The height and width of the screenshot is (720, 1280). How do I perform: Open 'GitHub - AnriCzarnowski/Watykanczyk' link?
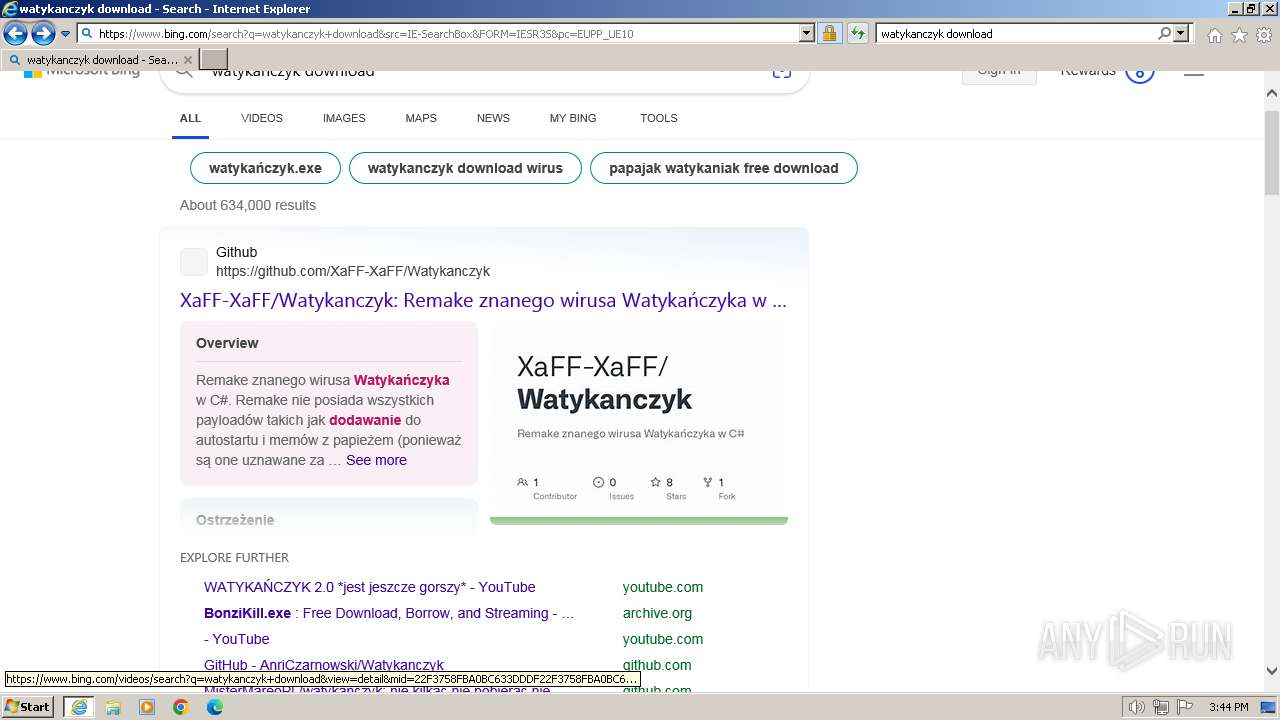pyautogui.click(x=324, y=665)
